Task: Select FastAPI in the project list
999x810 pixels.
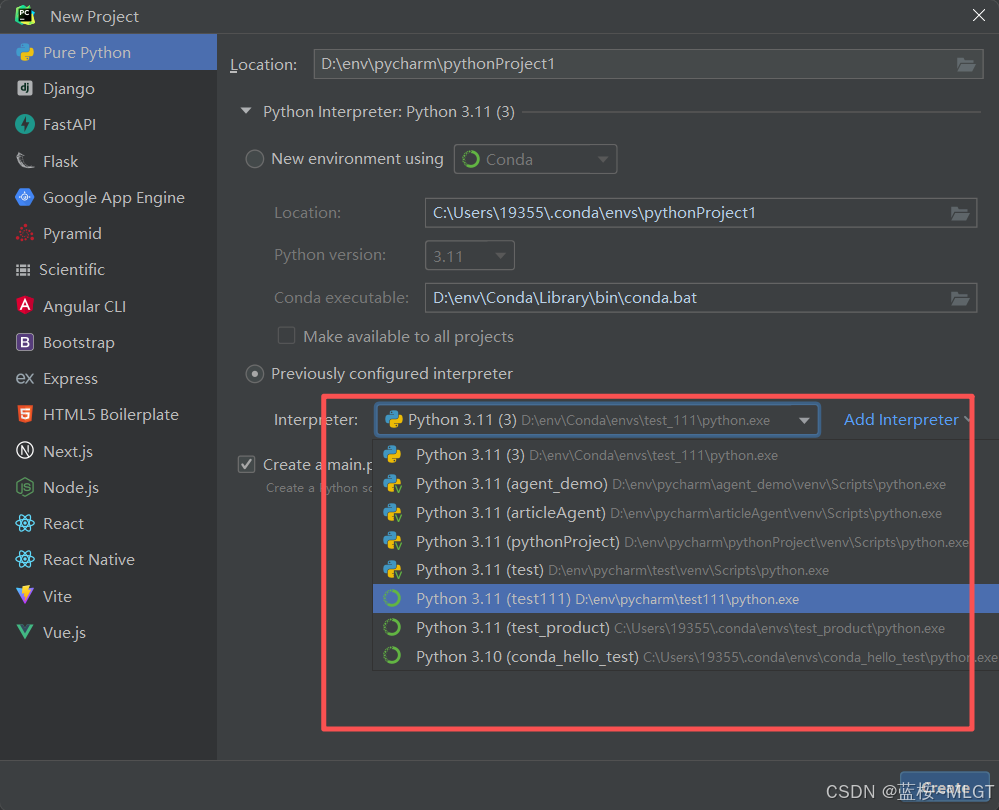Action: (x=108, y=124)
